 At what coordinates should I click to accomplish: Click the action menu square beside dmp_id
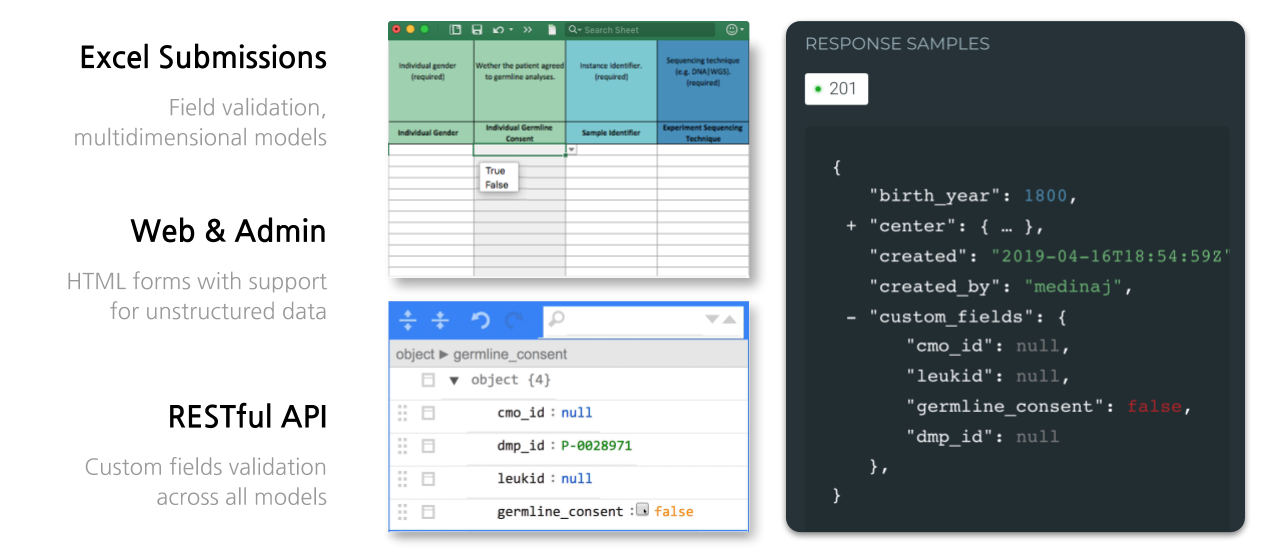coord(428,445)
